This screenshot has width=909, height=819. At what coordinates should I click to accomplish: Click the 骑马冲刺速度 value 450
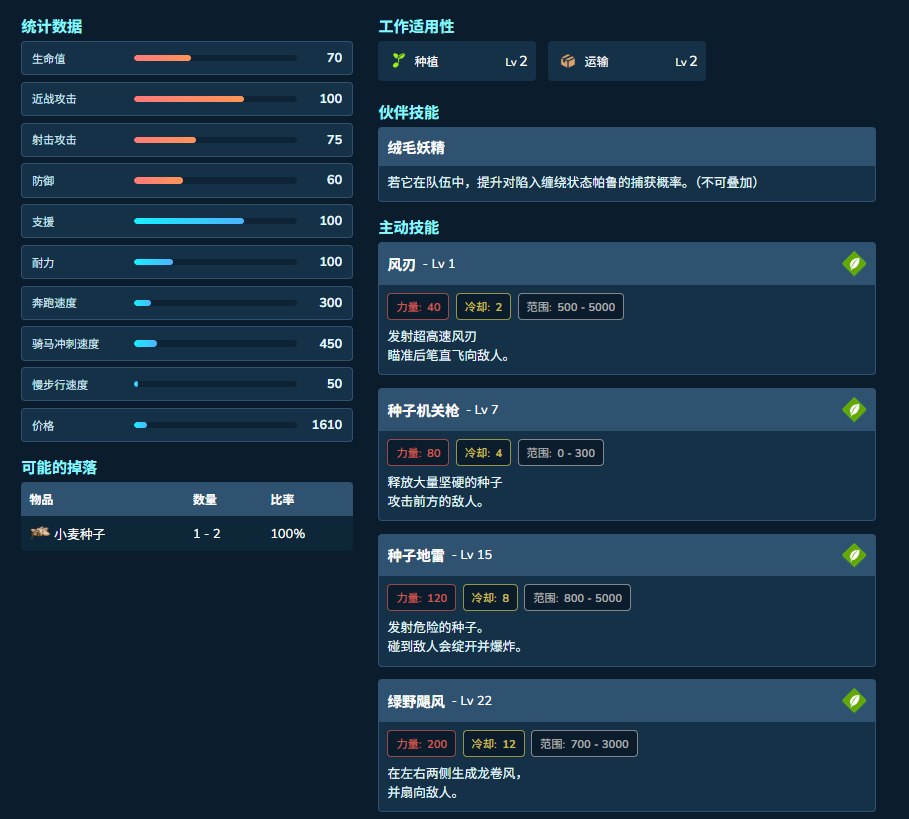click(330, 344)
